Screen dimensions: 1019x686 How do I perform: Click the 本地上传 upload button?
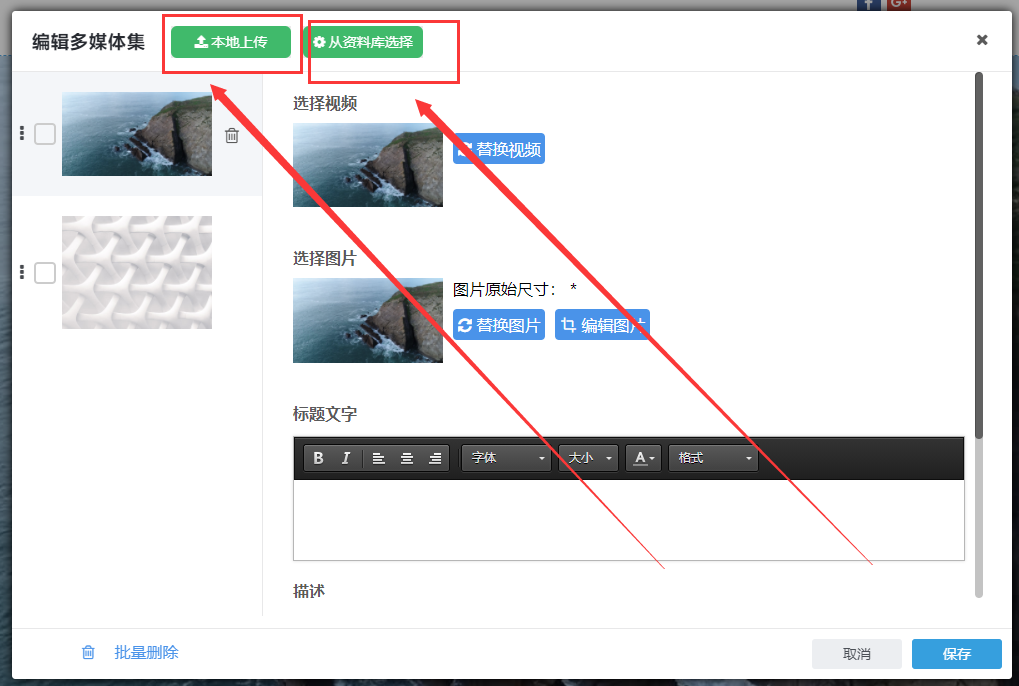point(231,42)
